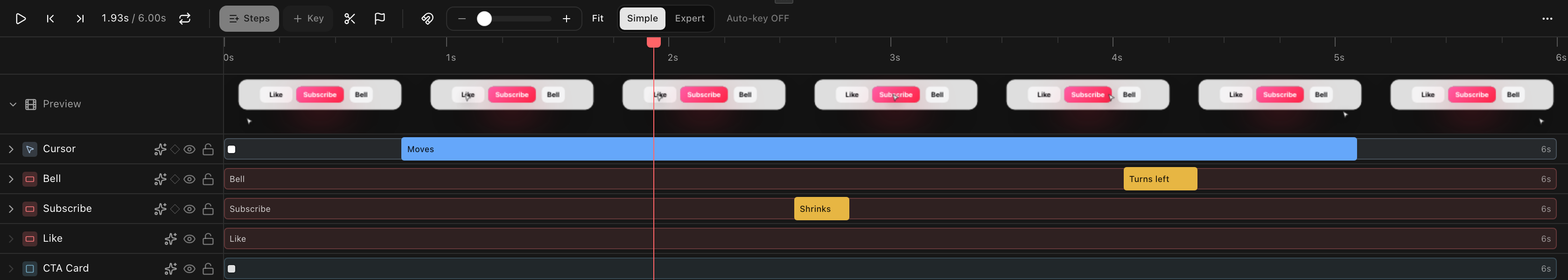
Task: Open the CTA Card layer sparkle effects
Action: click(x=170, y=268)
